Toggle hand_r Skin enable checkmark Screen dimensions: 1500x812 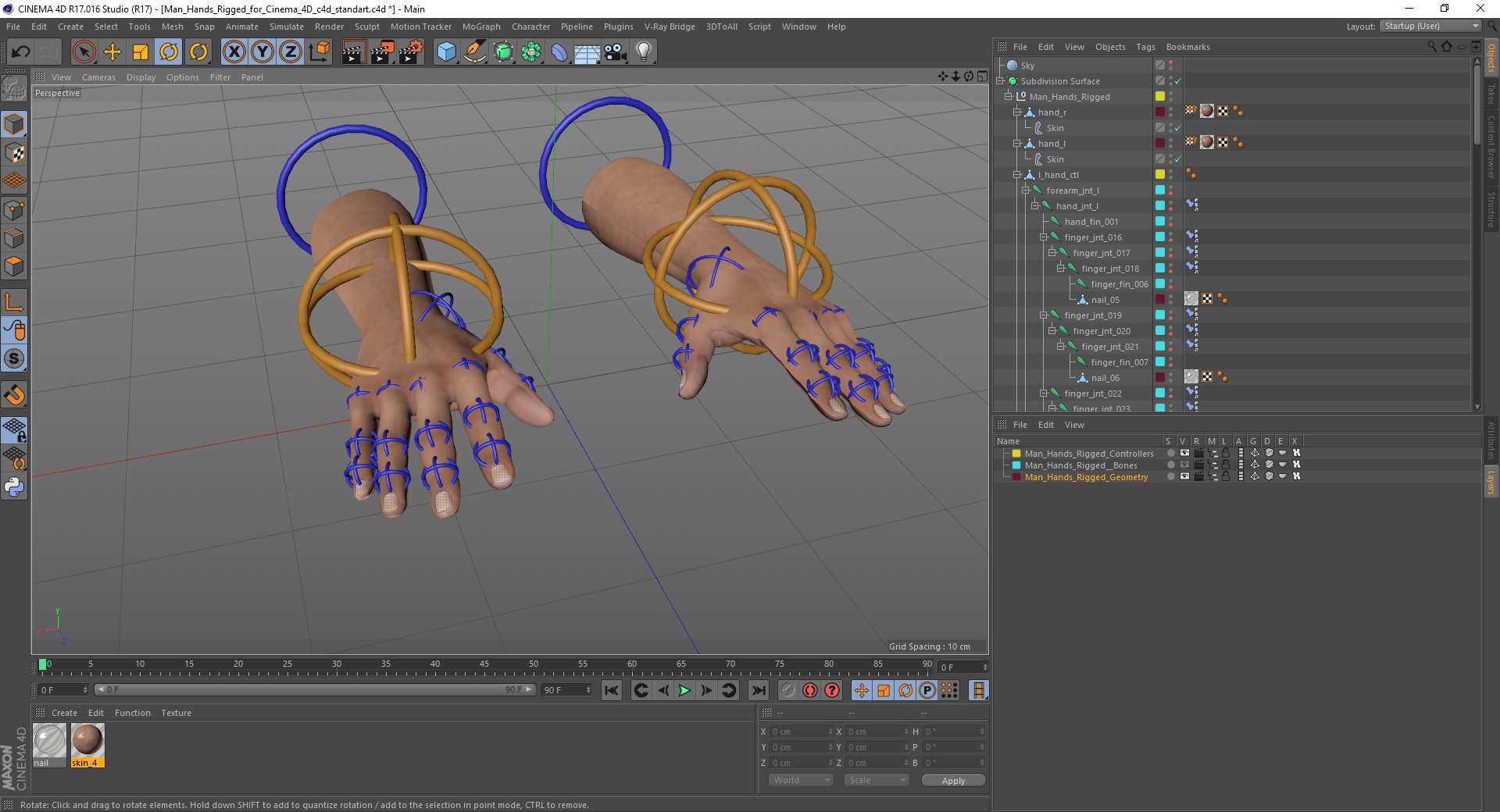pos(1177,128)
